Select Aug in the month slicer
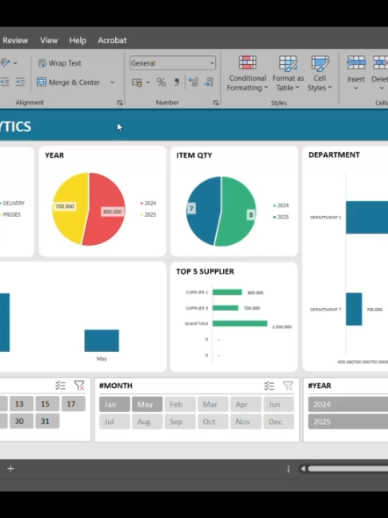 (147, 422)
